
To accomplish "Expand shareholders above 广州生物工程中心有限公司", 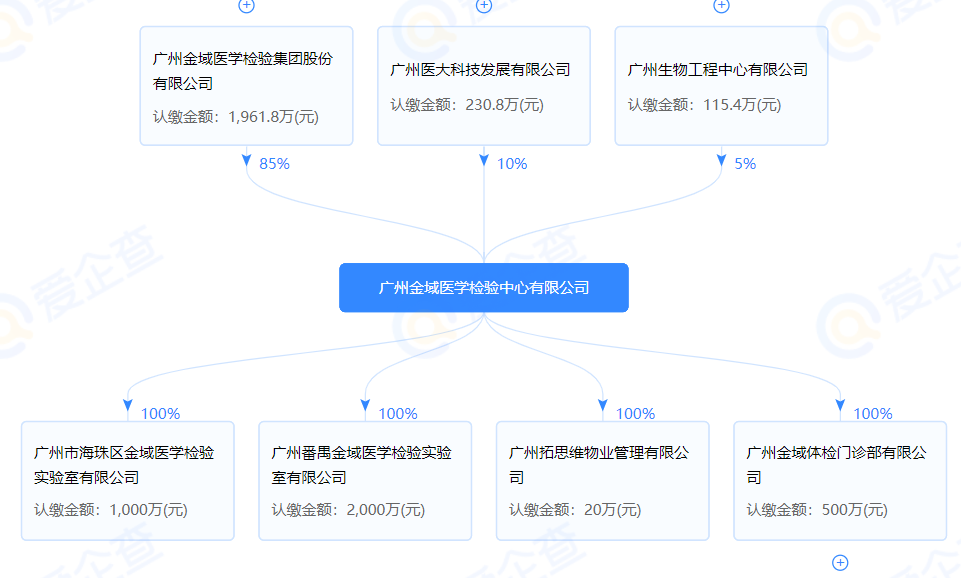I will (721, 6).
